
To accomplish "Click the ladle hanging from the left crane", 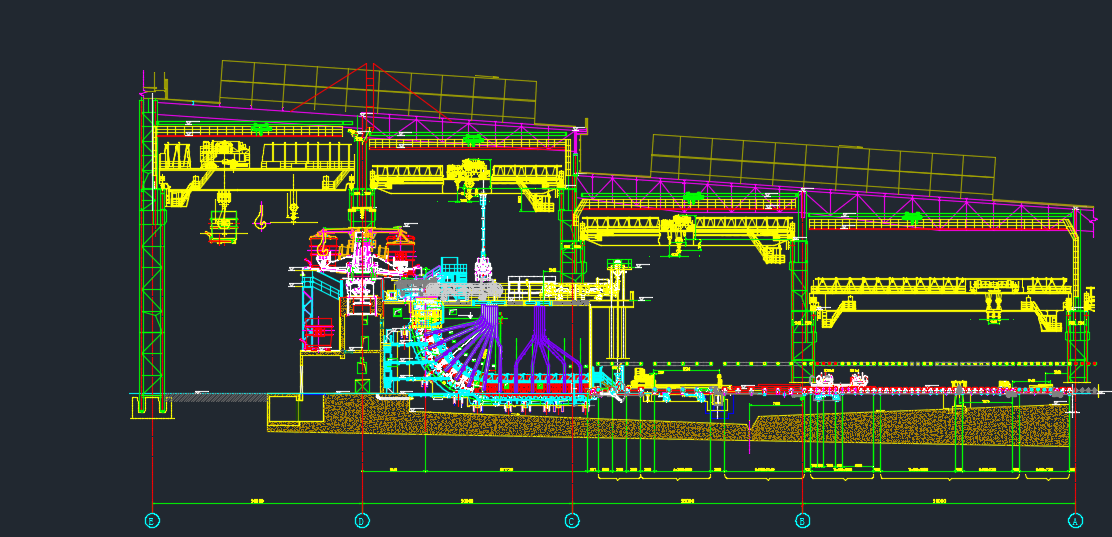I will point(221,228).
